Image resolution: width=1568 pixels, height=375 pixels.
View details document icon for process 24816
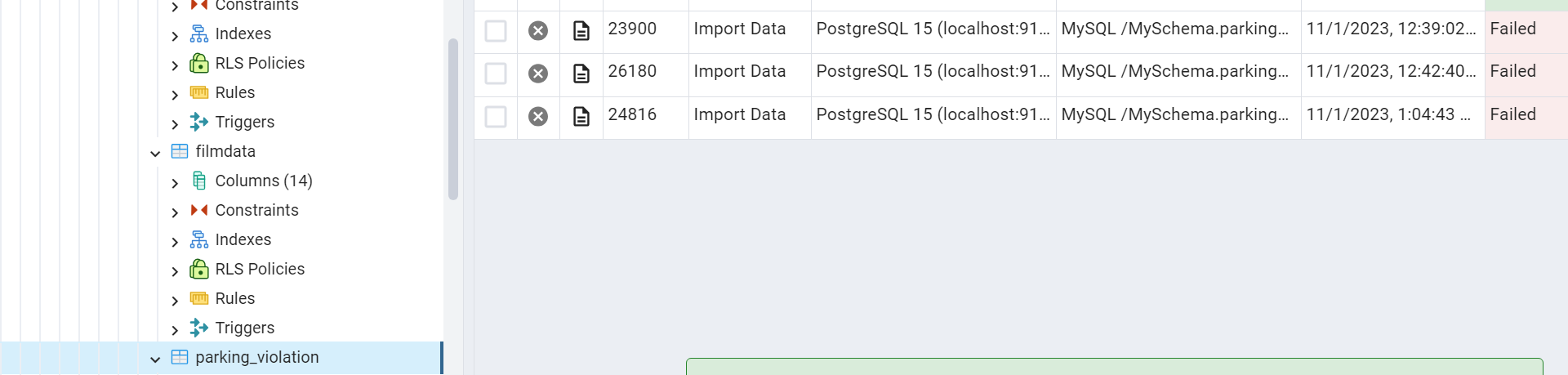(581, 116)
